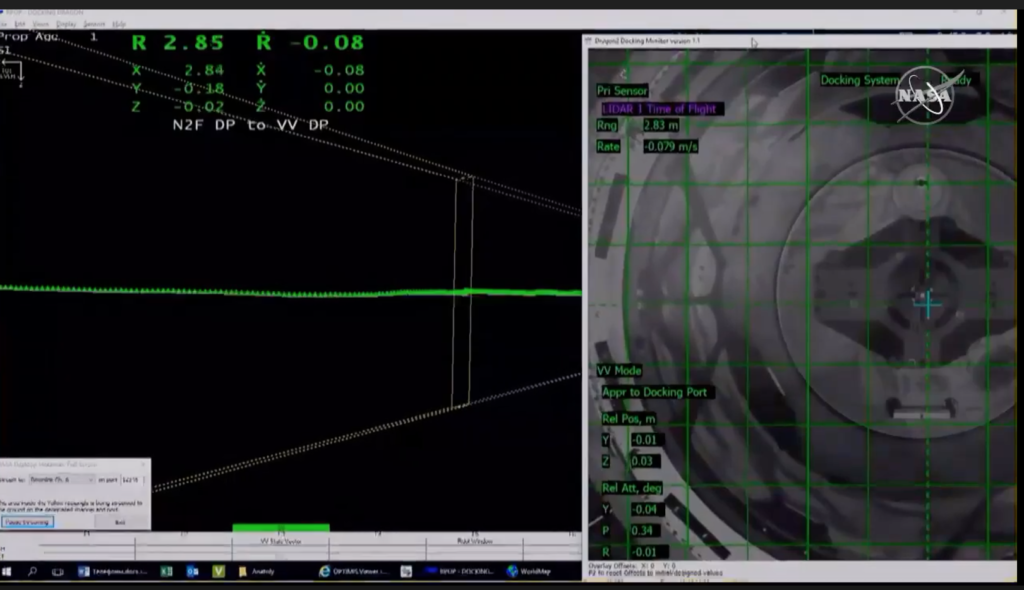Open the Display menu in RPOP
1024x590 pixels.
[x=66, y=24]
